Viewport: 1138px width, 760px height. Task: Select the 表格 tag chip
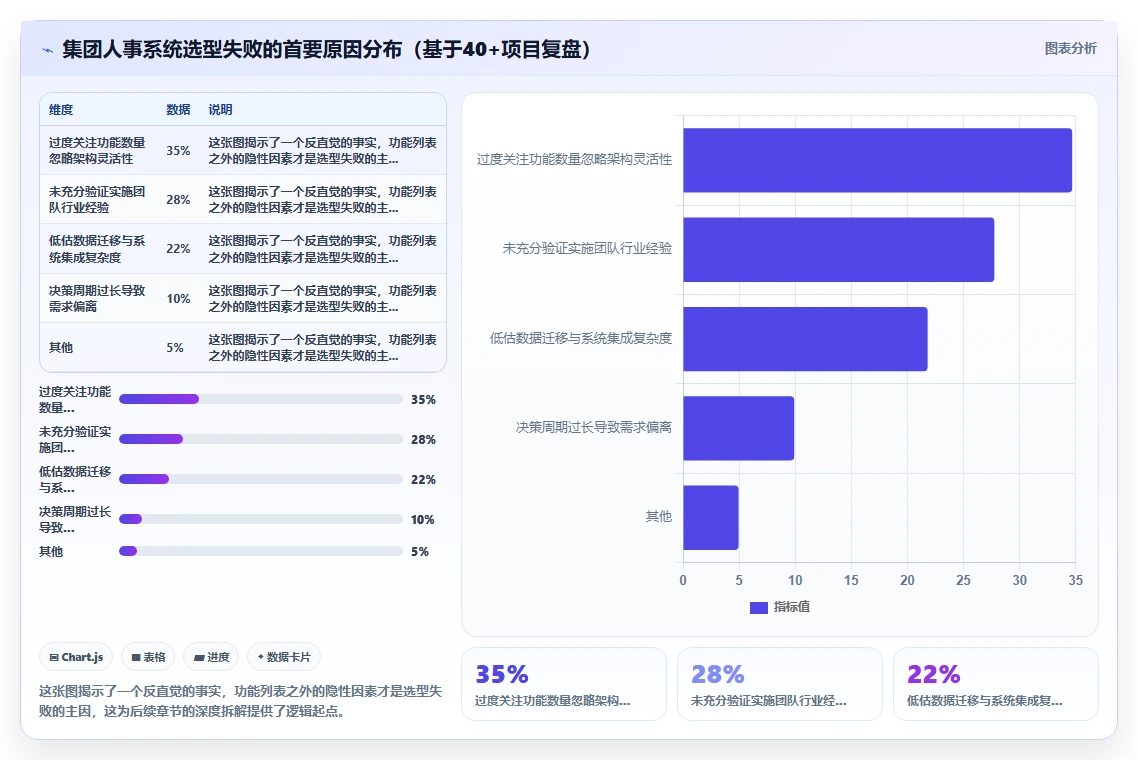tap(148, 657)
